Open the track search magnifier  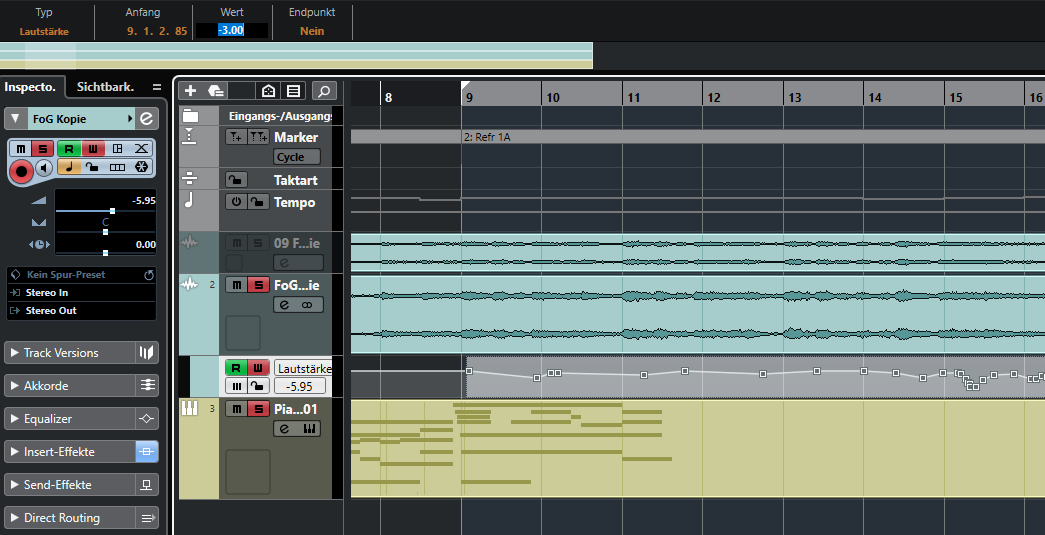click(x=323, y=91)
